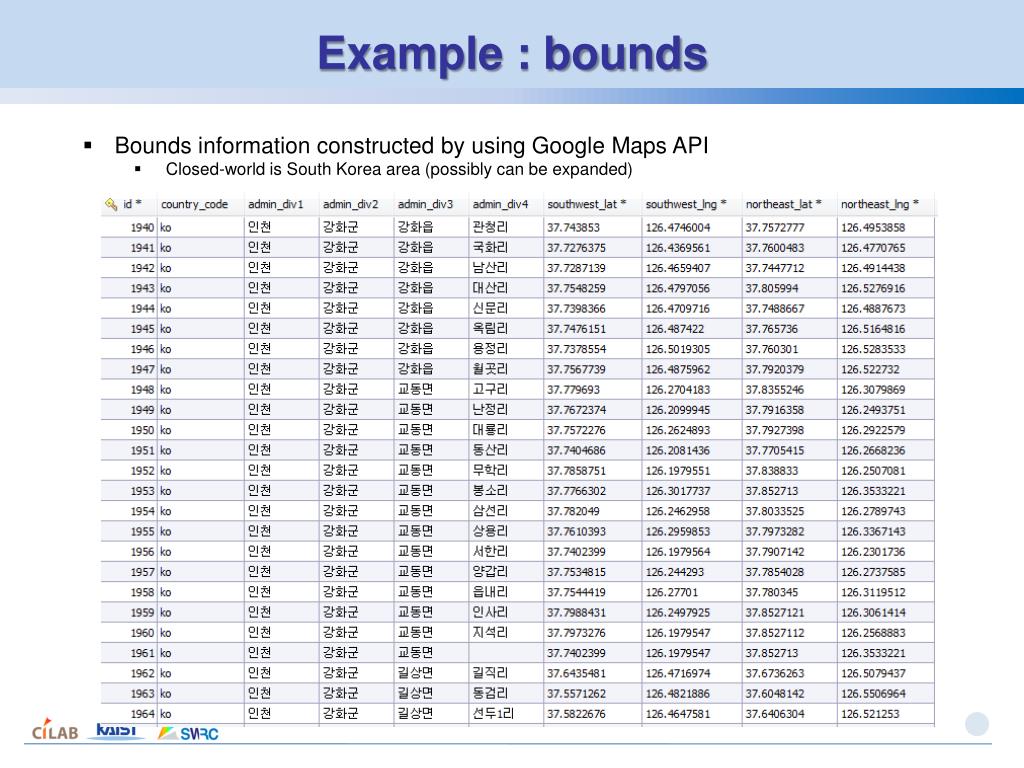Click northeast_lng value 126.4953858

(x=873, y=228)
